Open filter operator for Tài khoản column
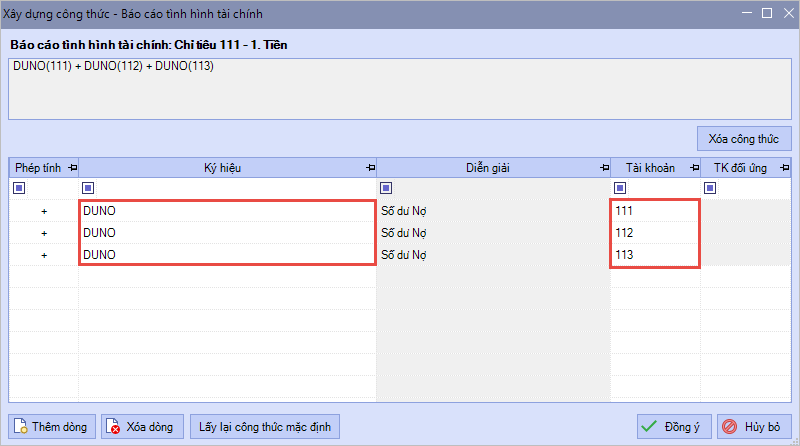Screen dimensions: 800x446 coord(619,188)
